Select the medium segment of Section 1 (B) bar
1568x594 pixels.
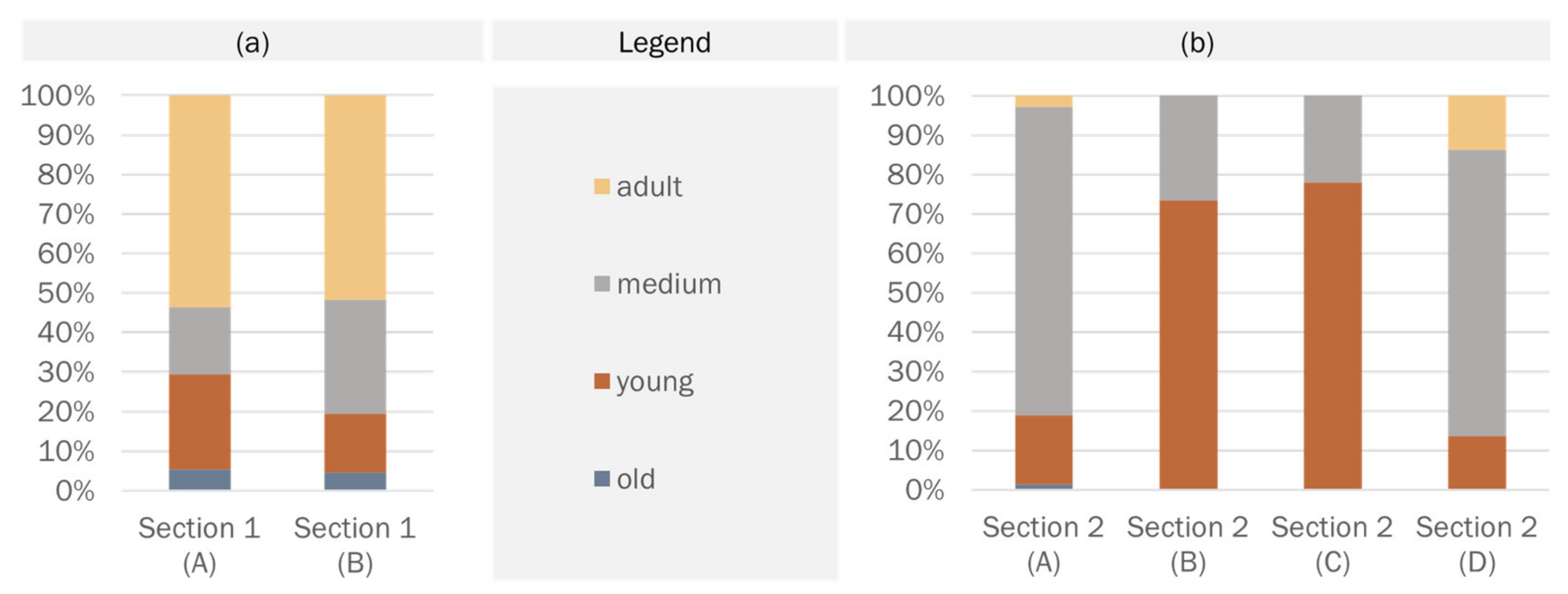(355, 357)
